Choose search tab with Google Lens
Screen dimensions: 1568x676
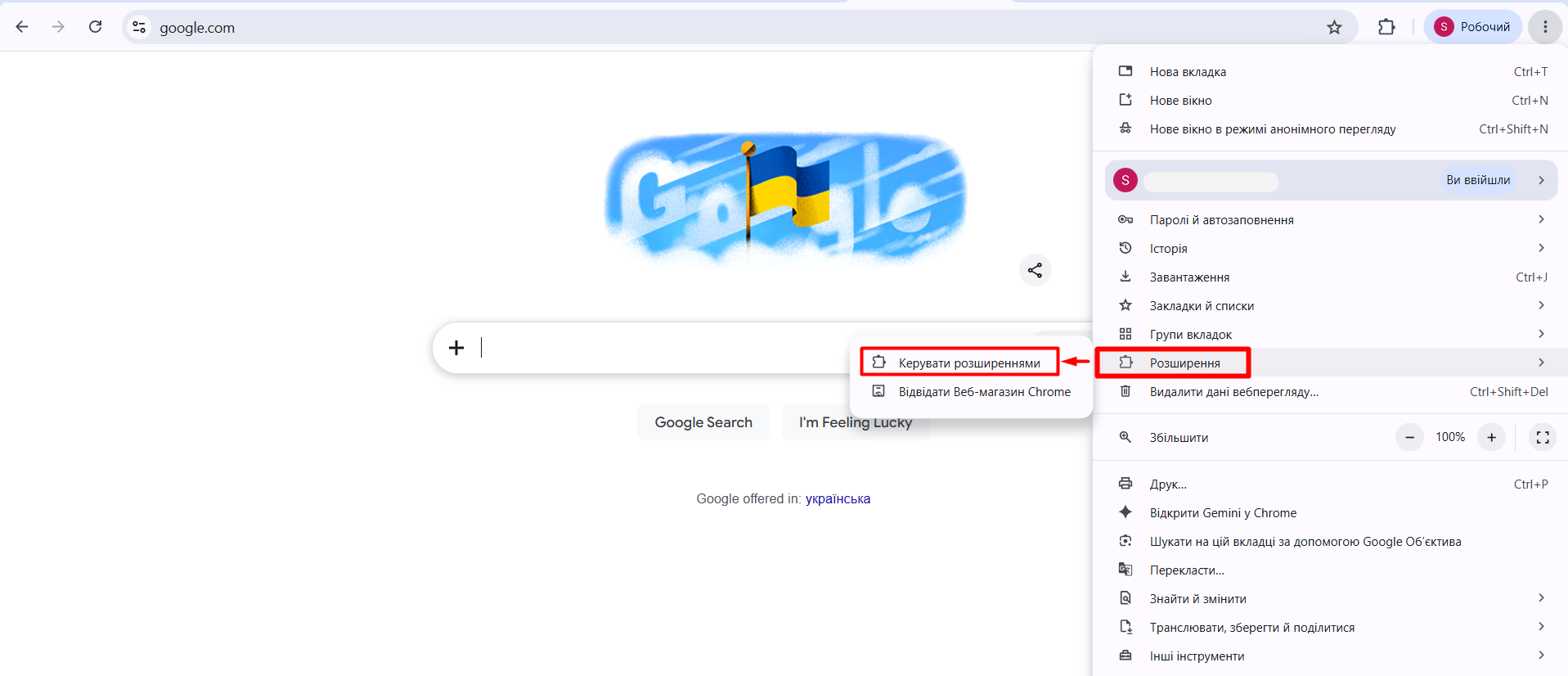tap(1331, 542)
